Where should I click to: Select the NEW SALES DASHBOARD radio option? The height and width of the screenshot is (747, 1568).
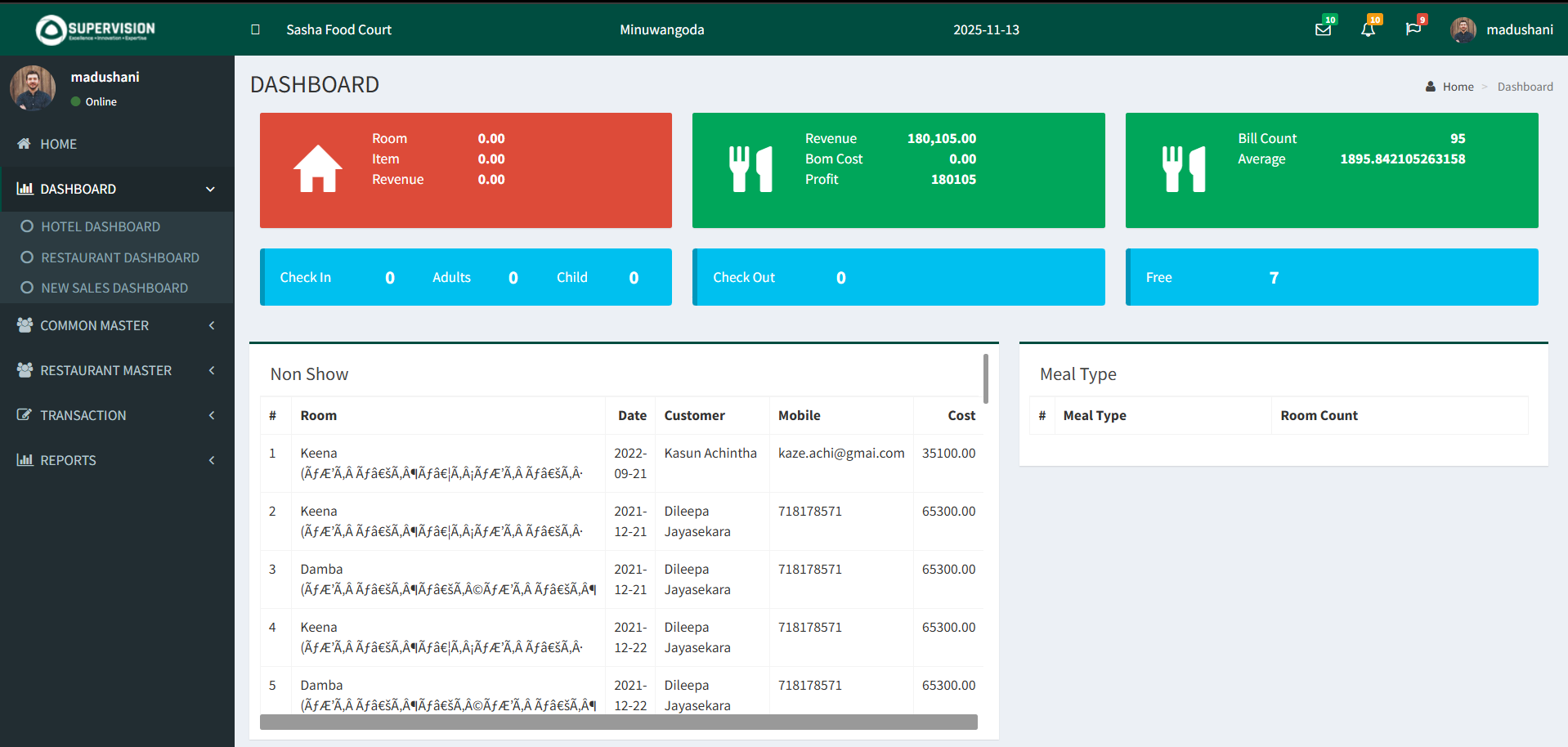click(x=27, y=288)
